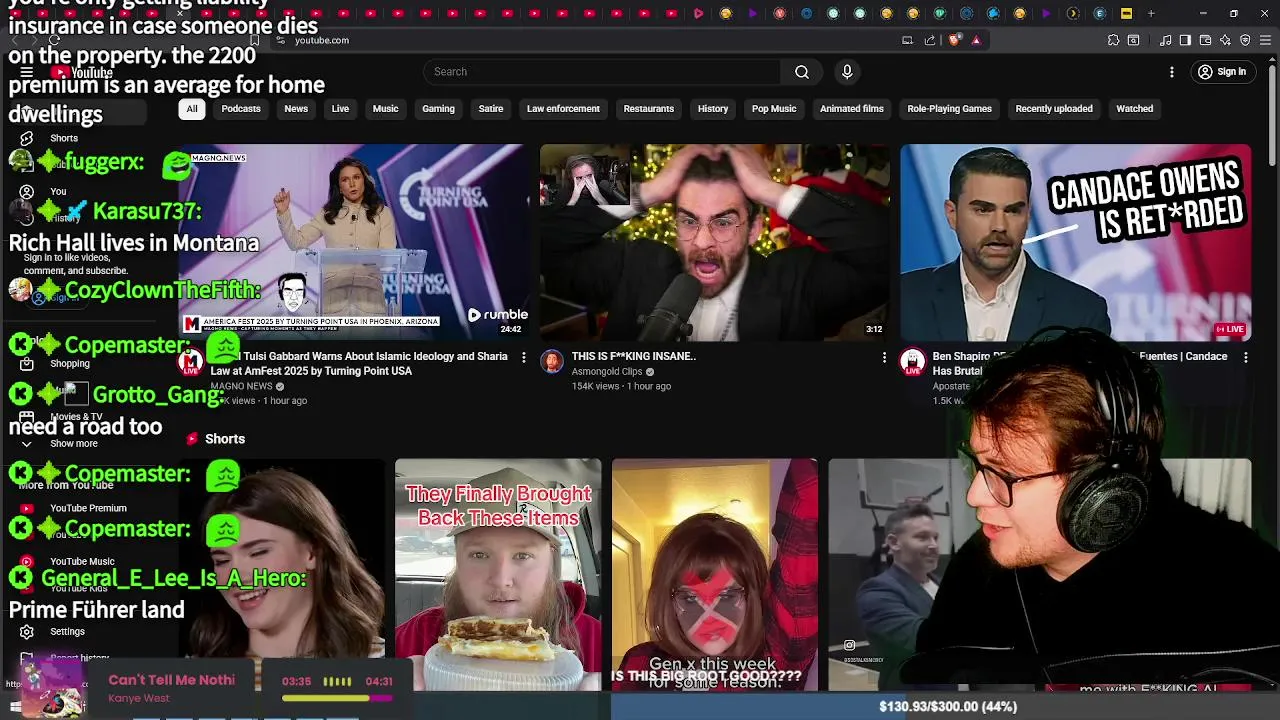Select the Satire filter chip

coord(491,109)
